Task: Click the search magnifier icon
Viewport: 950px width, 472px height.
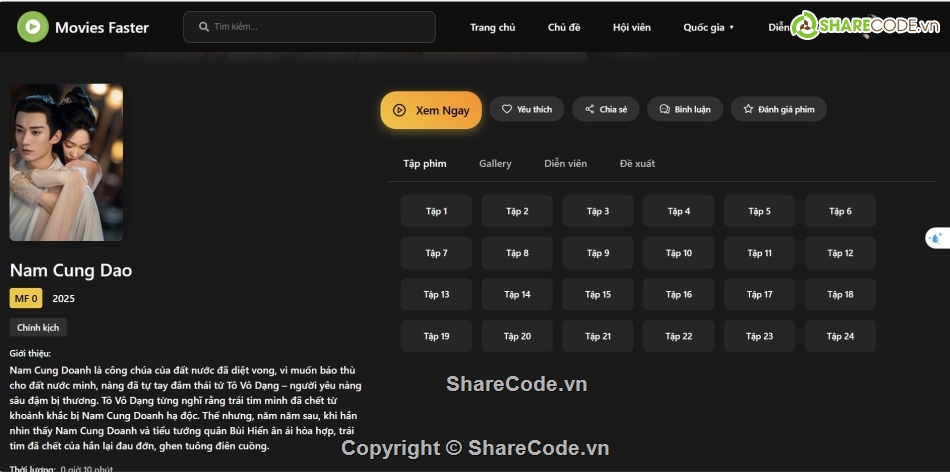Action: coord(204,27)
